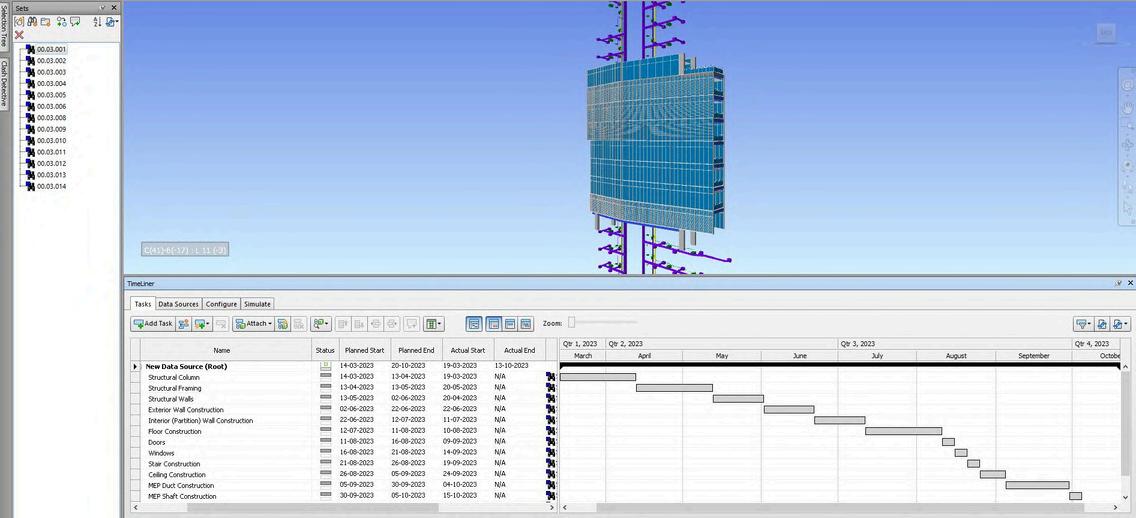Click the Insert Task icon next to Add Task

pyautogui.click(x=184, y=324)
